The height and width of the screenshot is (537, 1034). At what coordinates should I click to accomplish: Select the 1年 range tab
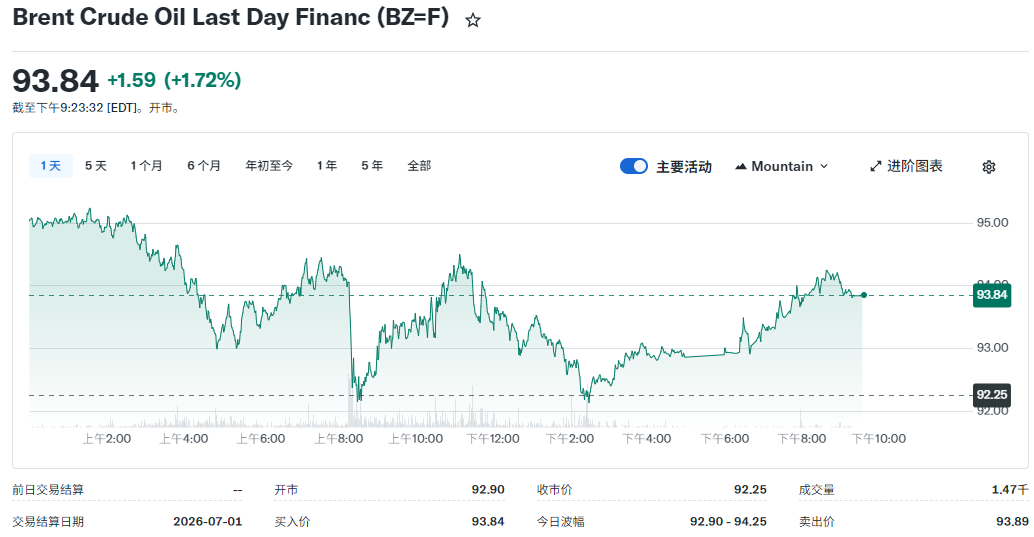[327, 166]
